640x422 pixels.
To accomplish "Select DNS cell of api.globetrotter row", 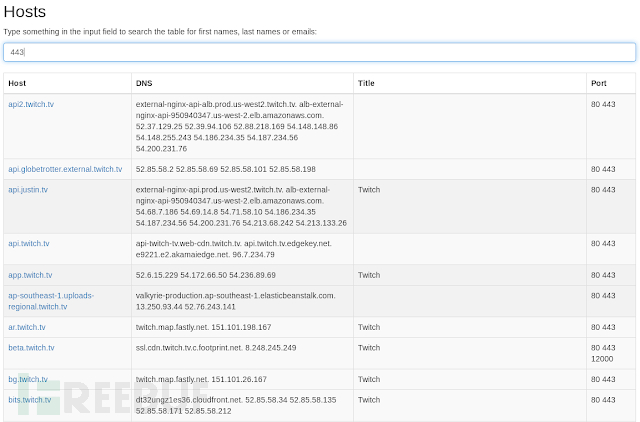I will pyautogui.click(x=242, y=169).
